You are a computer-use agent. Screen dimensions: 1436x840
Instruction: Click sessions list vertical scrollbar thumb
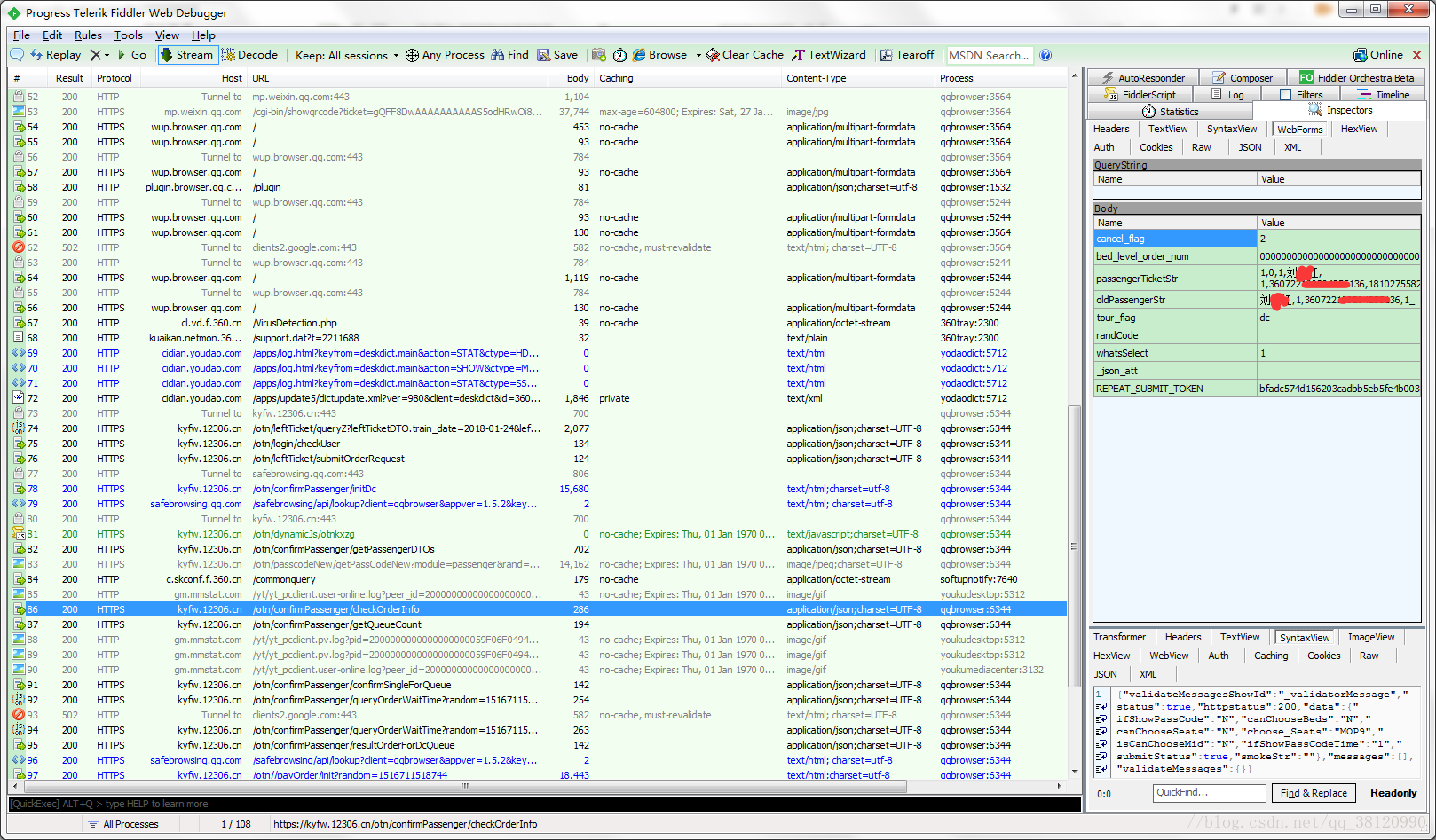(1073, 546)
